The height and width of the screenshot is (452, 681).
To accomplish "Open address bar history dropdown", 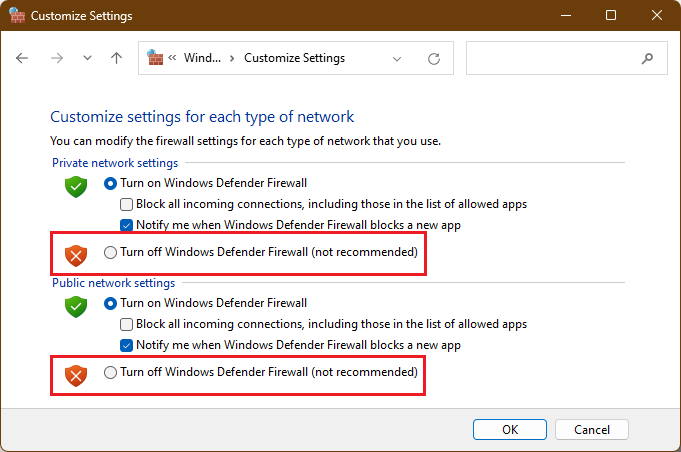I will pos(397,59).
